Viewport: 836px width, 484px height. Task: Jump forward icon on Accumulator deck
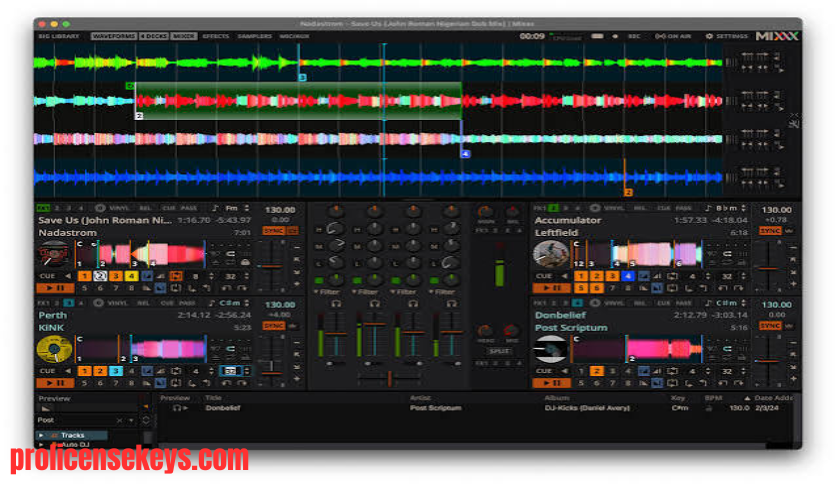click(x=738, y=288)
